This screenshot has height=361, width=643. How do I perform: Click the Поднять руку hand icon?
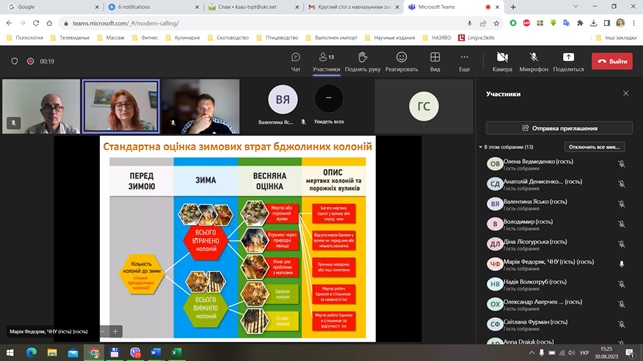[x=363, y=57]
